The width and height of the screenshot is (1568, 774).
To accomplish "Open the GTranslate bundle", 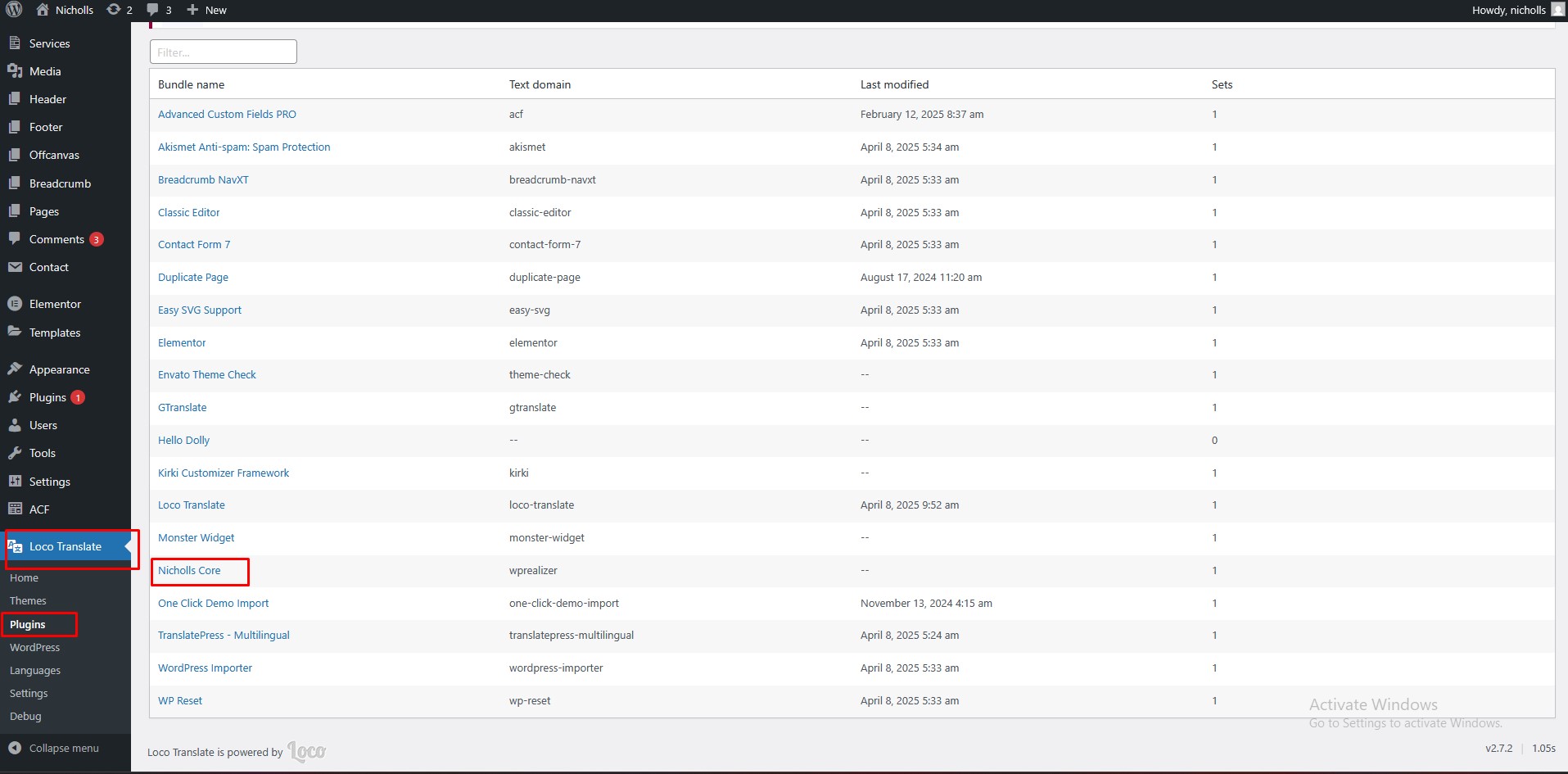I will pos(183,407).
